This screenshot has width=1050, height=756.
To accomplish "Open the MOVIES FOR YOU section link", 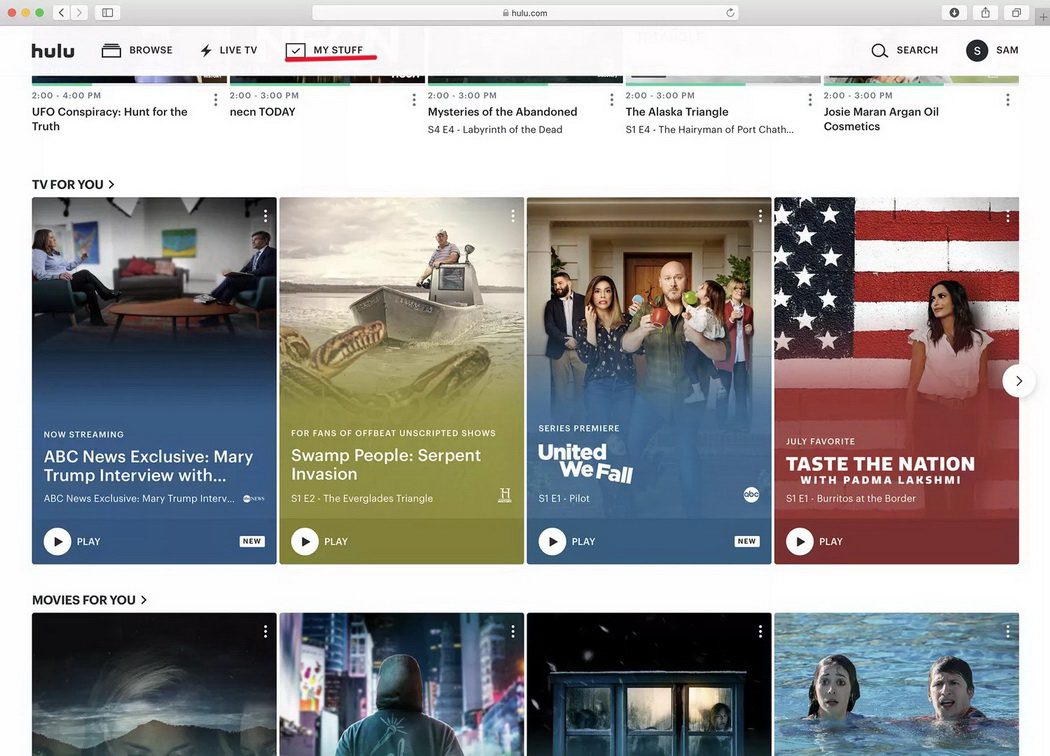I will [89, 600].
